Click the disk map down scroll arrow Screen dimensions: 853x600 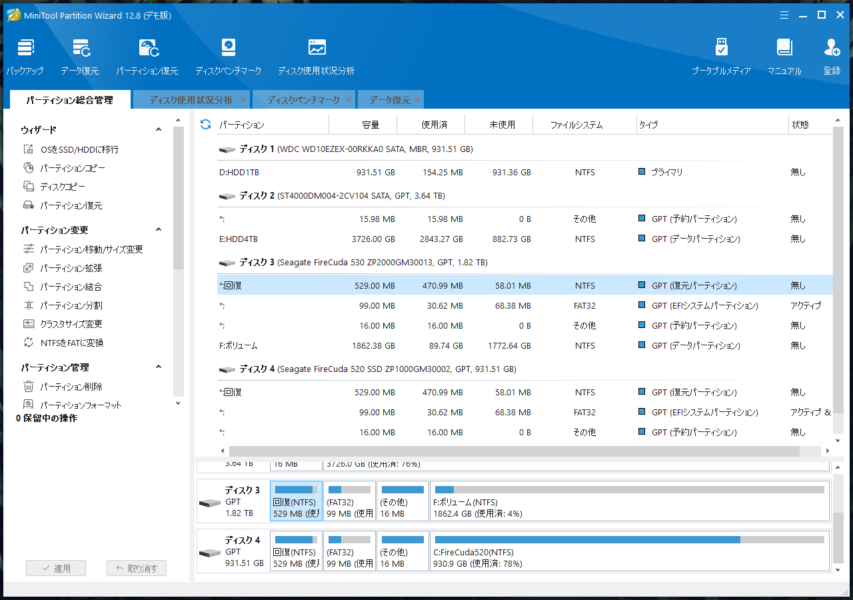pyautogui.click(x=838, y=570)
